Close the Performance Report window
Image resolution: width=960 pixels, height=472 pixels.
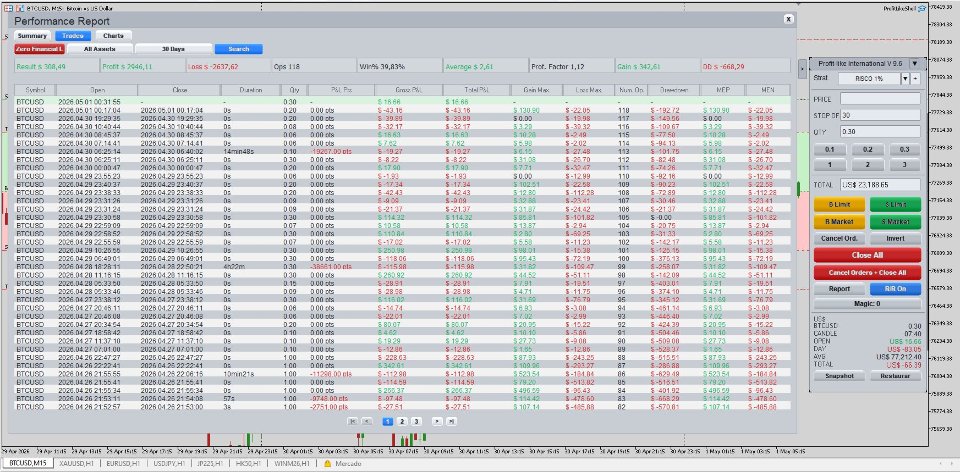click(789, 19)
